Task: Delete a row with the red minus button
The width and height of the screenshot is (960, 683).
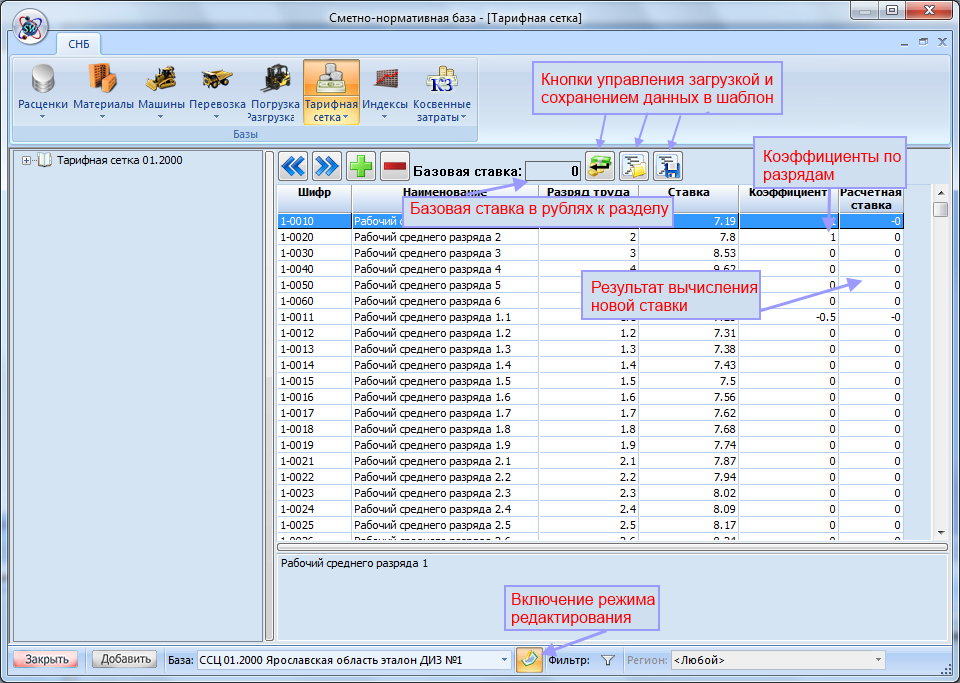Action: [x=394, y=166]
